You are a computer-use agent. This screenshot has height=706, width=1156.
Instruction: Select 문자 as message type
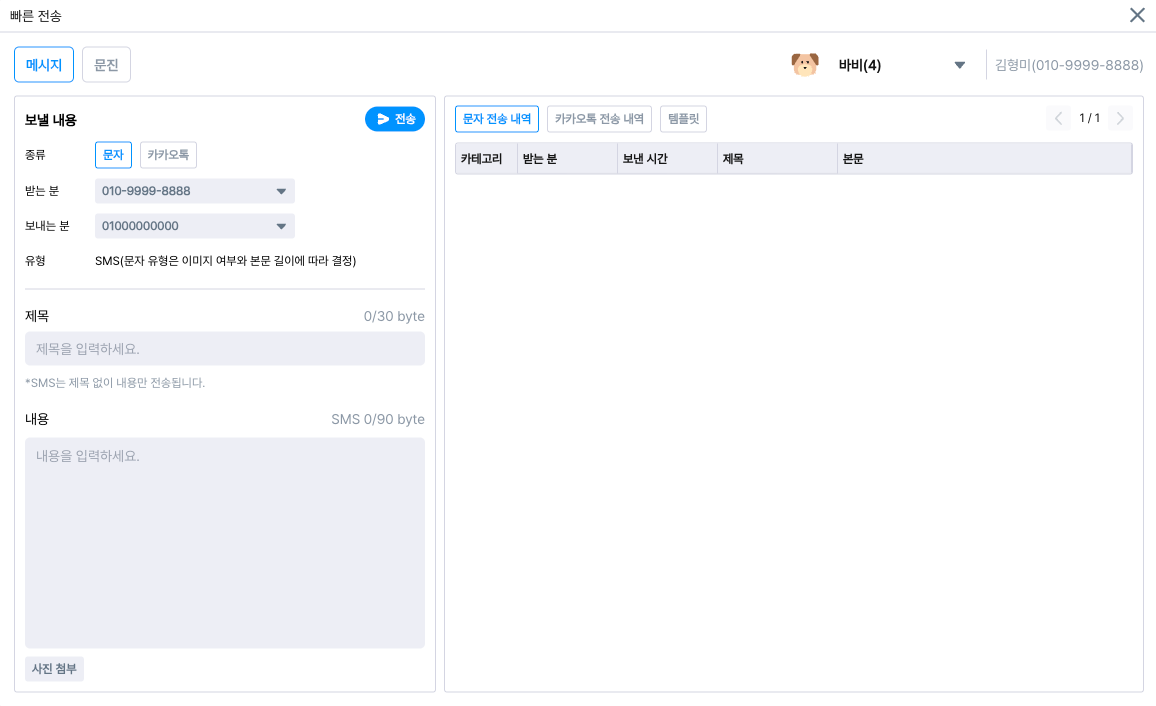[113, 155]
